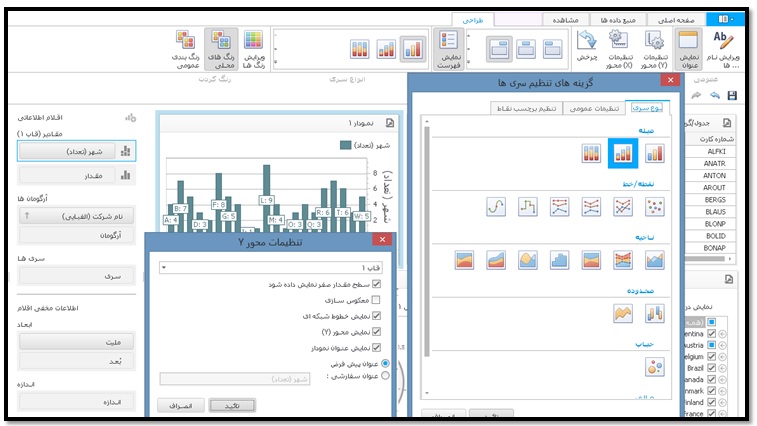The height and width of the screenshot is (426, 757).
Task: Click bar icon next to مقدار placeholder
Action: pyautogui.click(x=126, y=175)
